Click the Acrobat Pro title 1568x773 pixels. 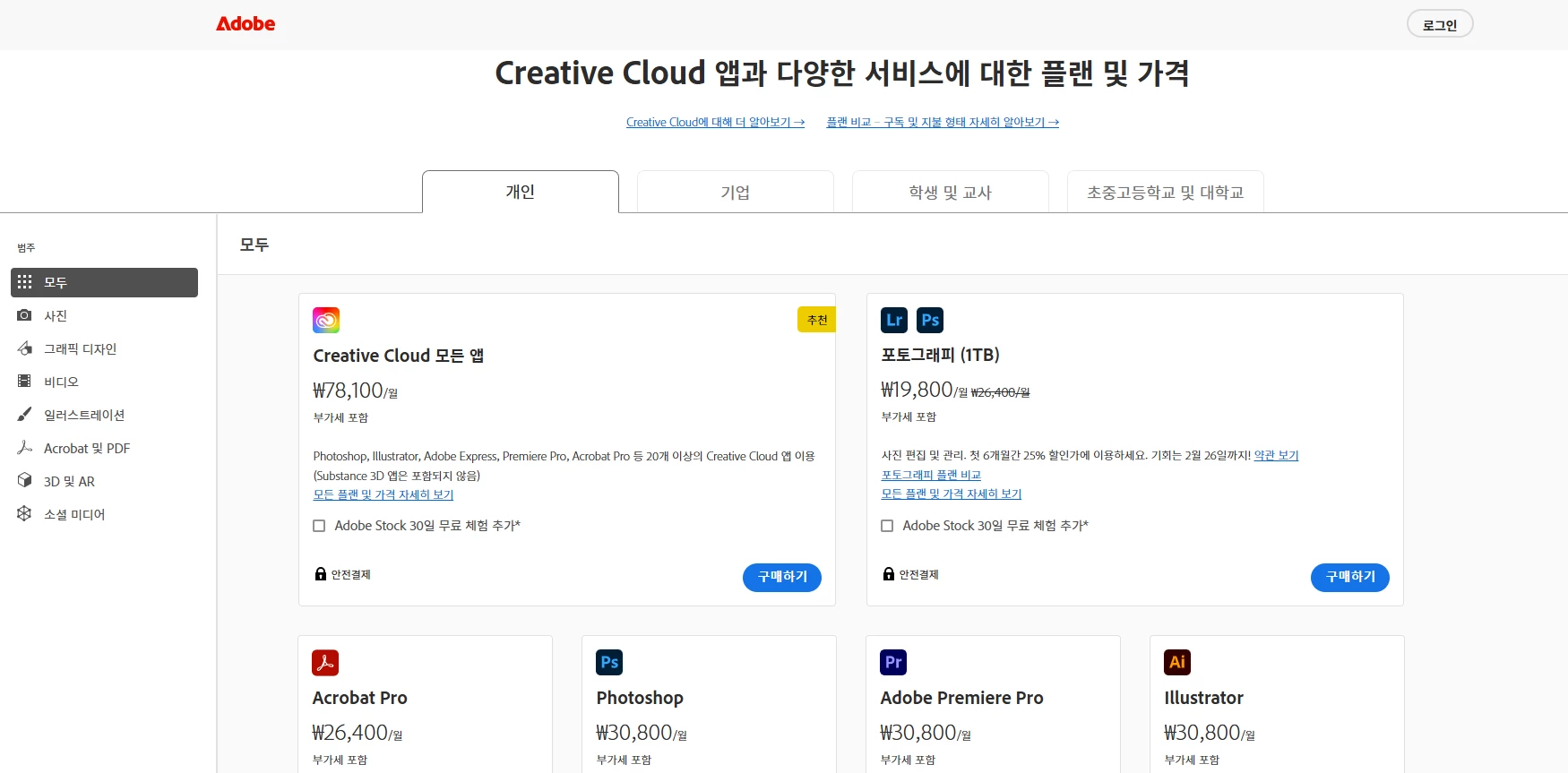[x=359, y=698]
